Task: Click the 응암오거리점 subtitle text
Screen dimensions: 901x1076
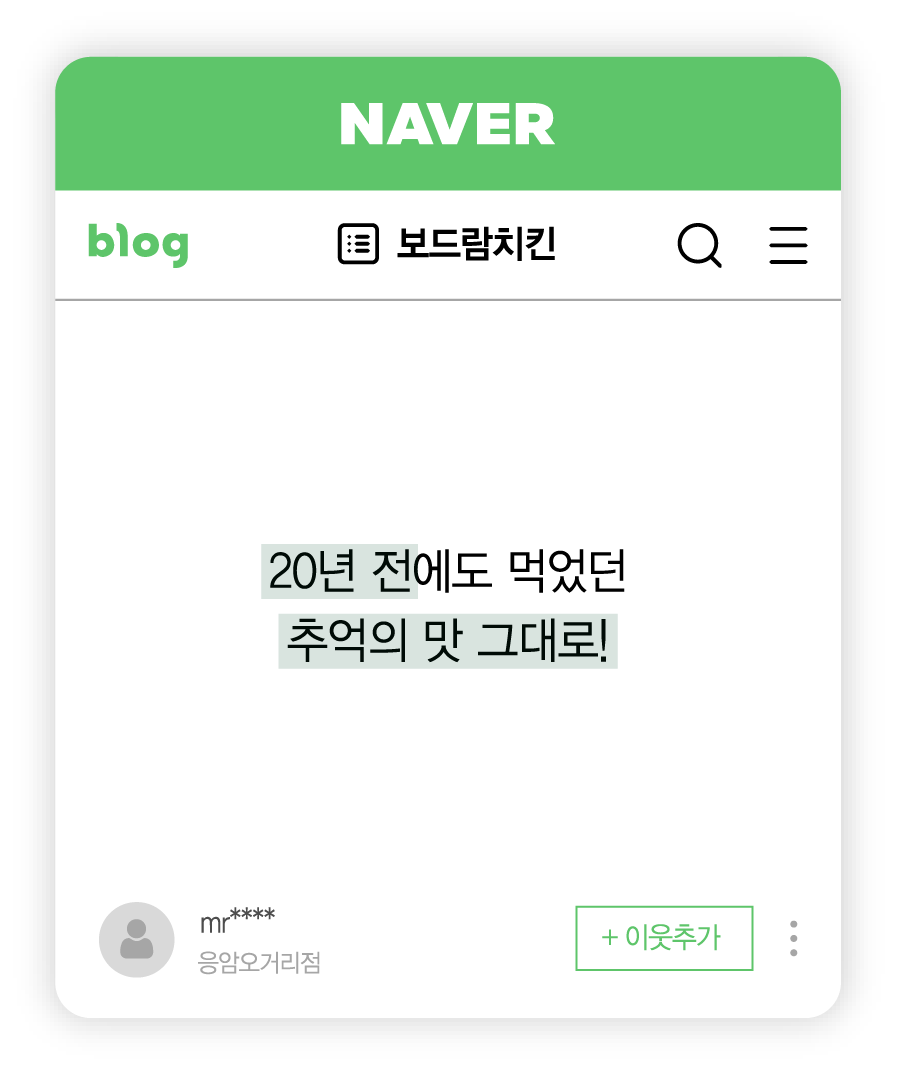Action: (x=259, y=962)
